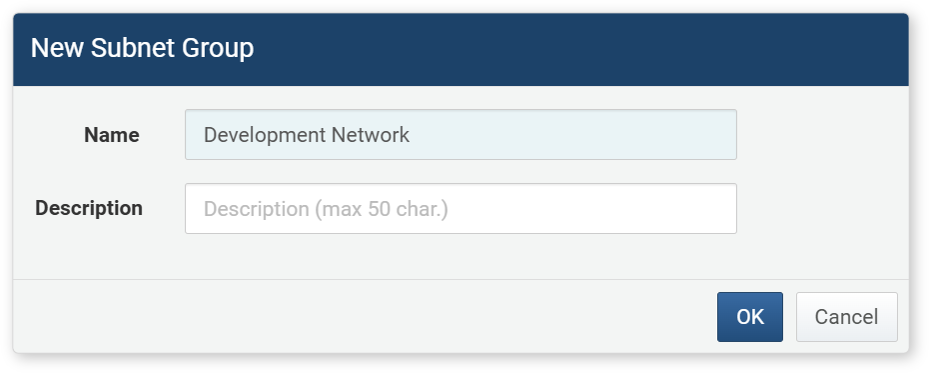Click the word 'Development' in Name field
Viewport: 930px width, 374px height.
coord(265,135)
